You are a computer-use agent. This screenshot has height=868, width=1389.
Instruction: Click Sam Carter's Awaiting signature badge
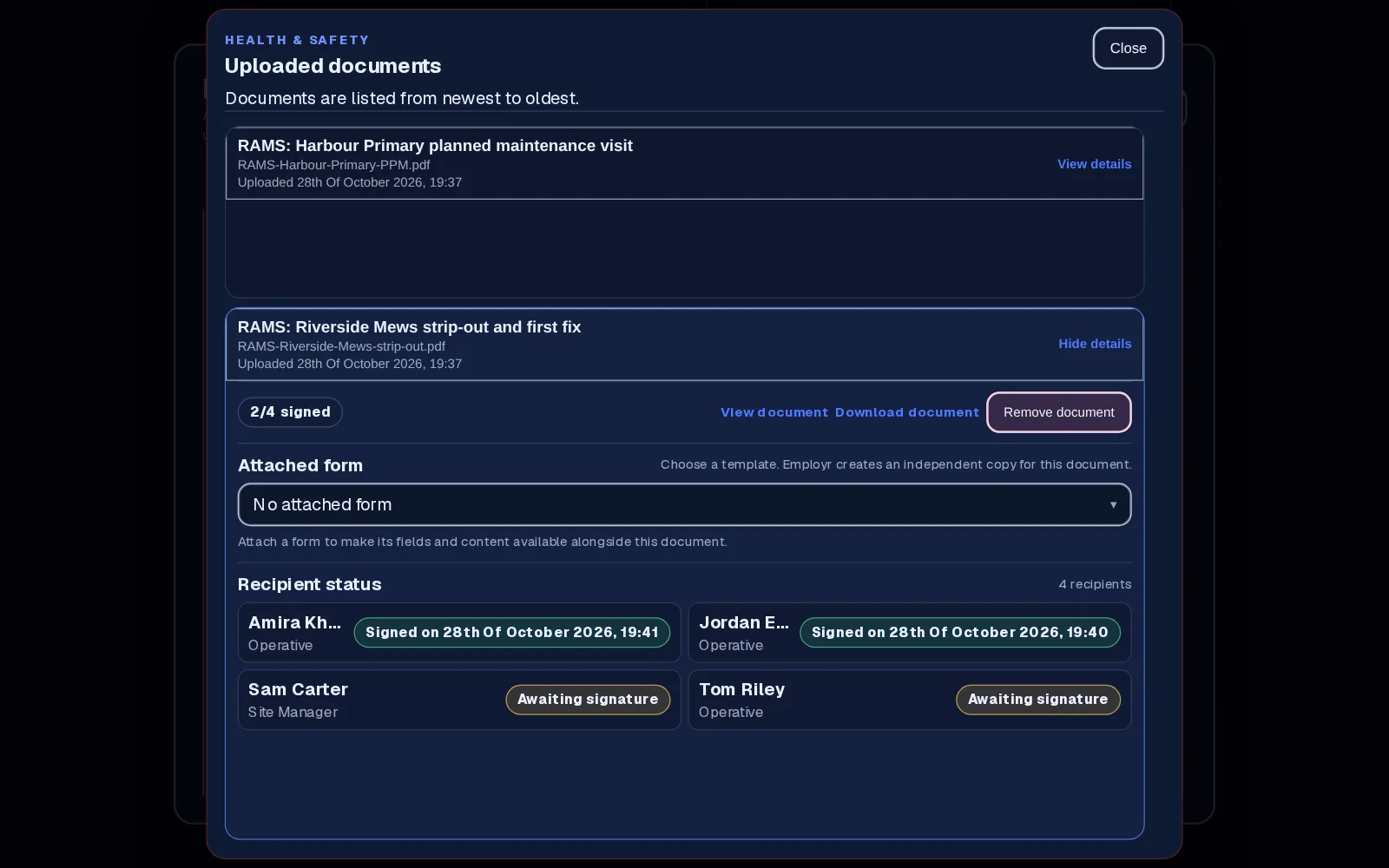(x=588, y=700)
